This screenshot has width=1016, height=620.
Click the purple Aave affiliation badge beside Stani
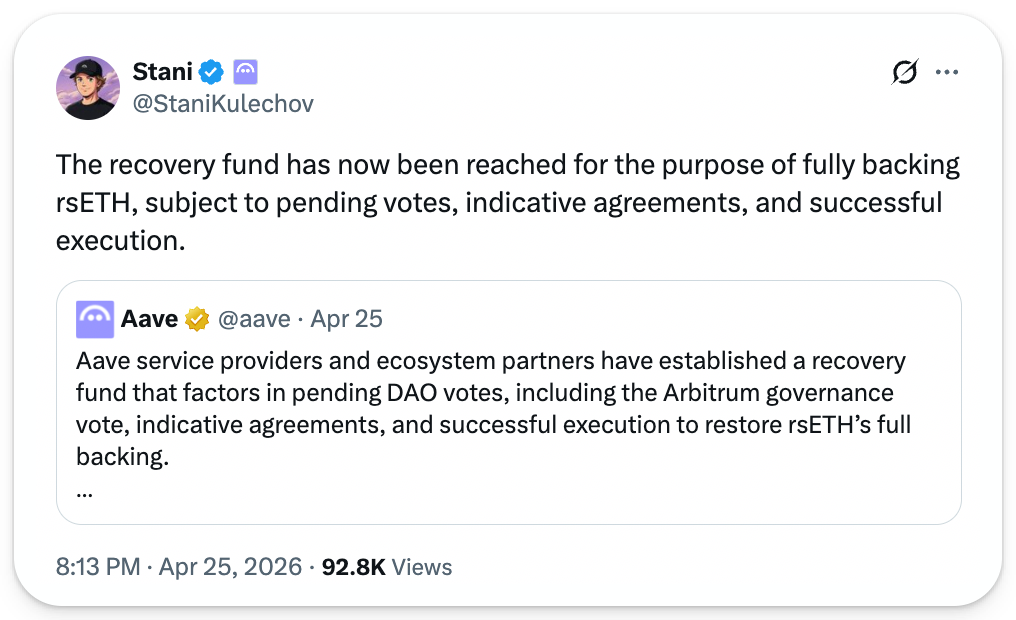[x=245, y=72]
